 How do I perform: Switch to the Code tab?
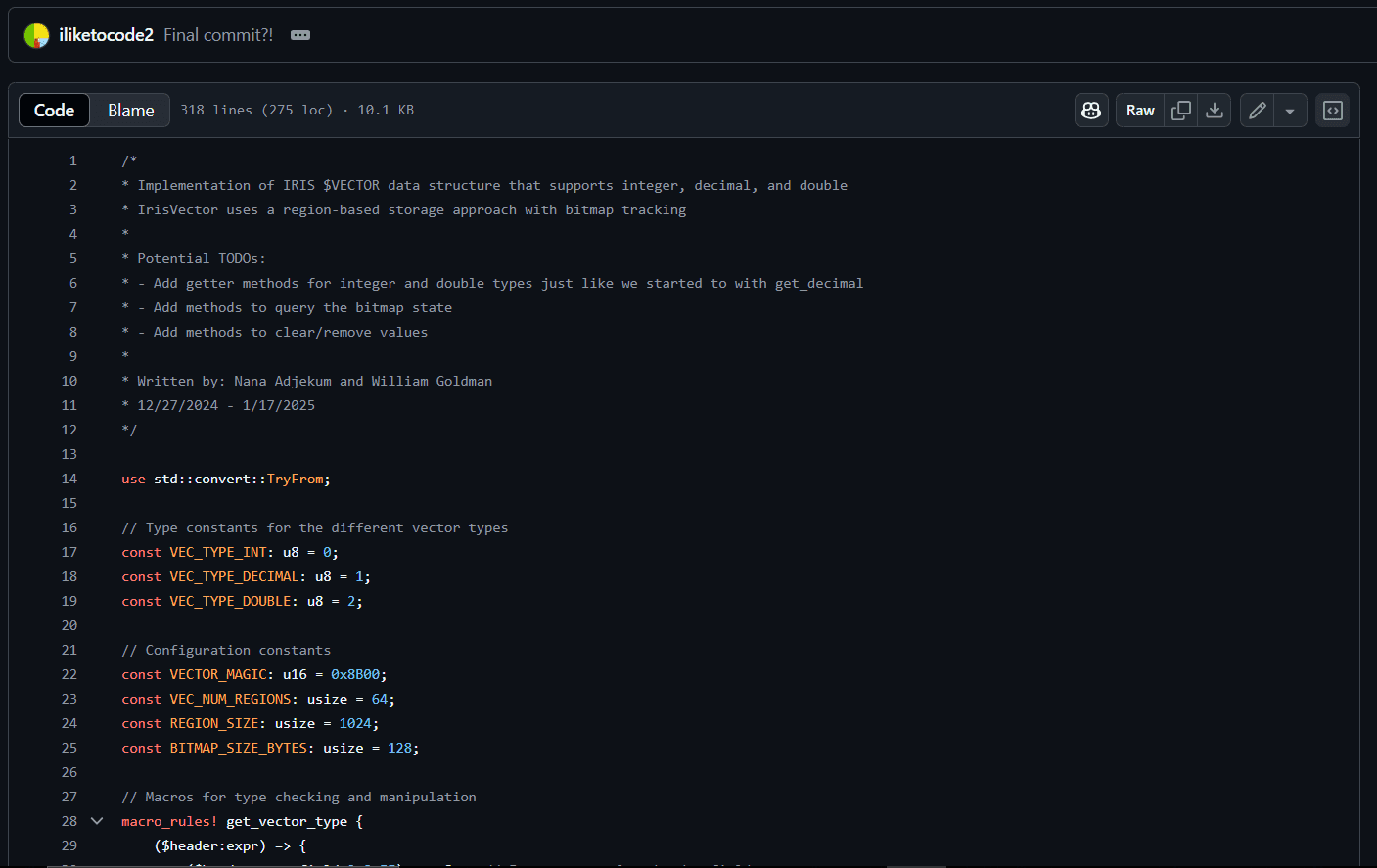(x=55, y=111)
